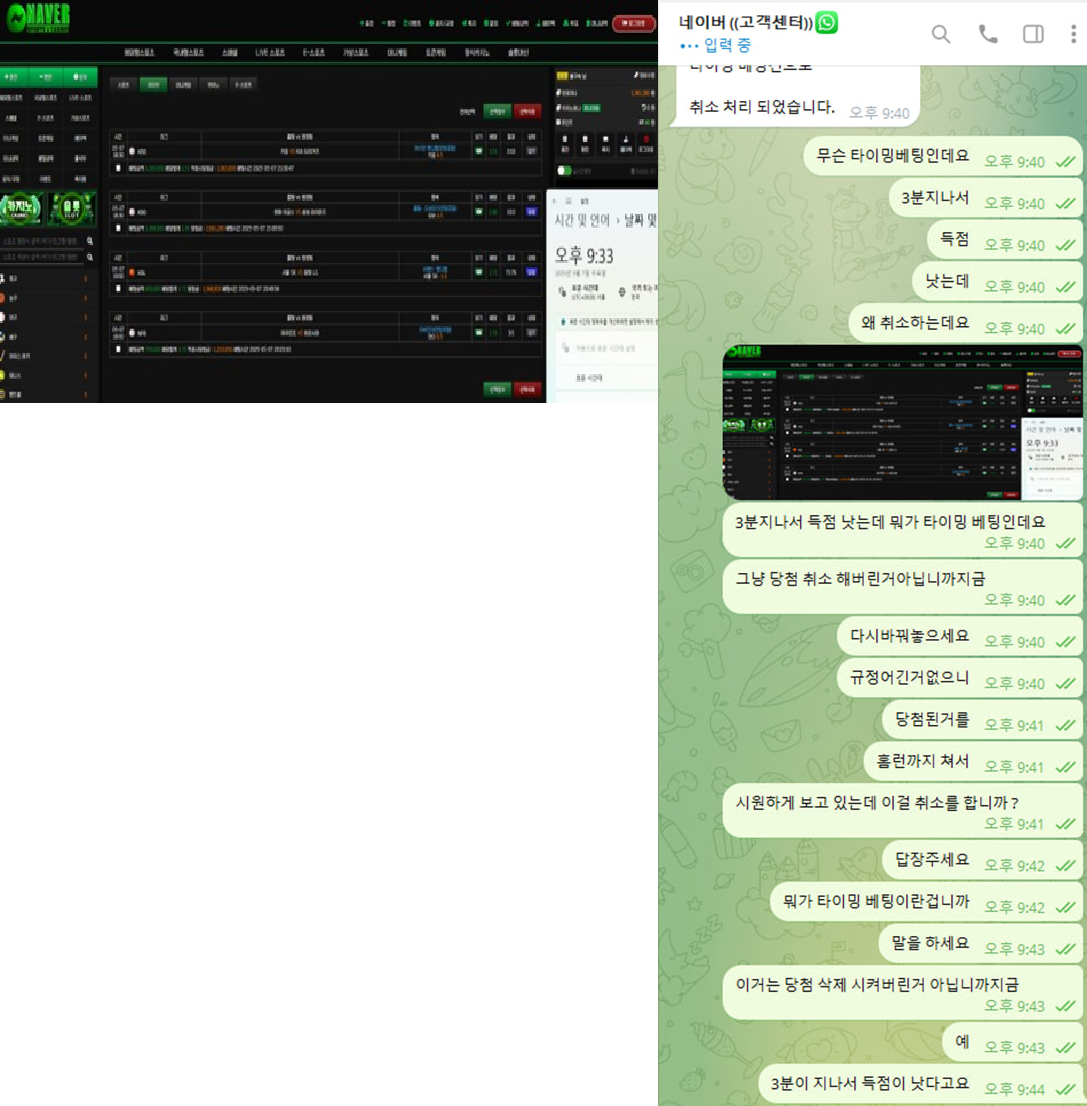Image resolution: width=1087 pixels, height=1106 pixels.
Task: Select the message '왜 취소하는데요'
Action: point(966,324)
